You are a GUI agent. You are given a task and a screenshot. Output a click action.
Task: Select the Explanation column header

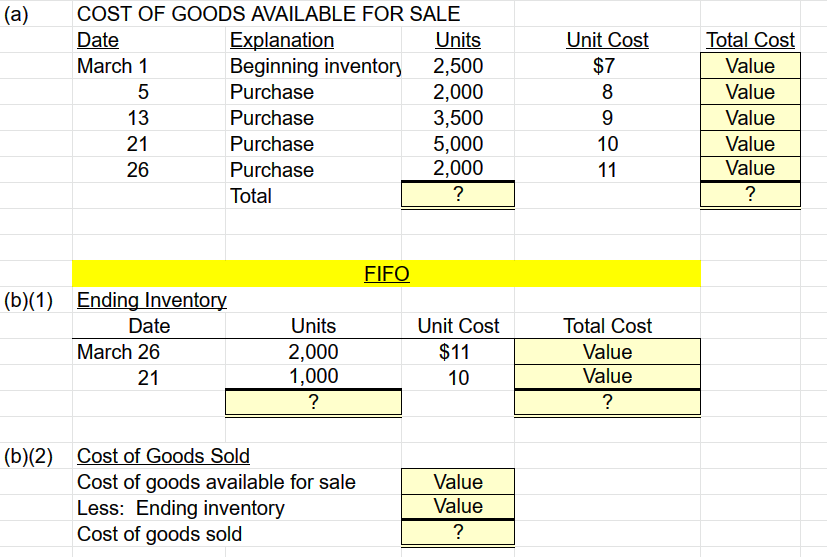tap(282, 40)
